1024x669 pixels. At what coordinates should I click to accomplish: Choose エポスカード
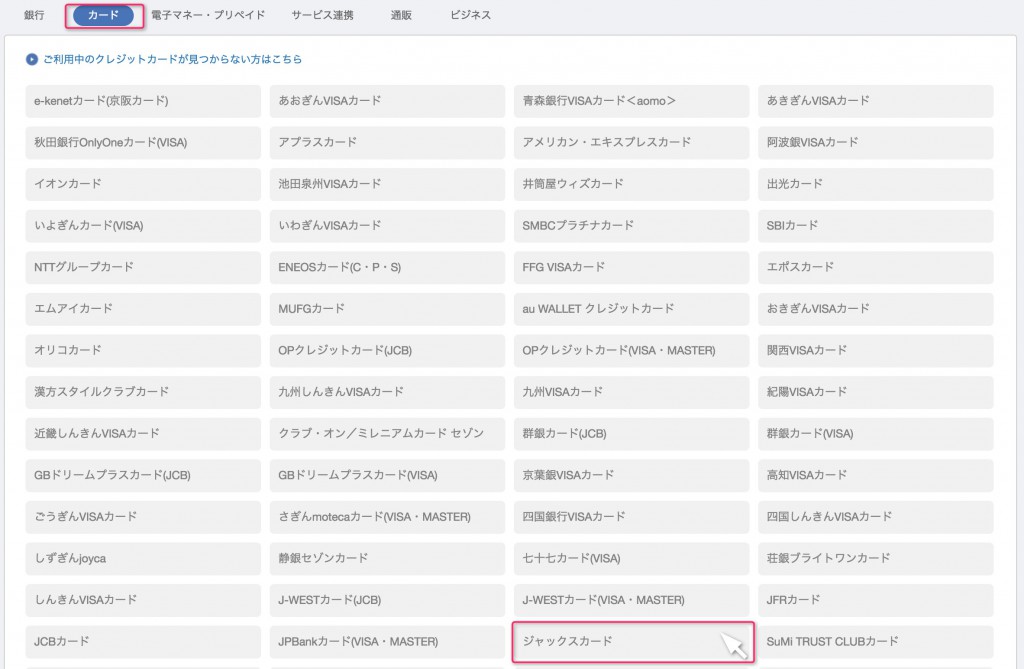click(x=876, y=267)
